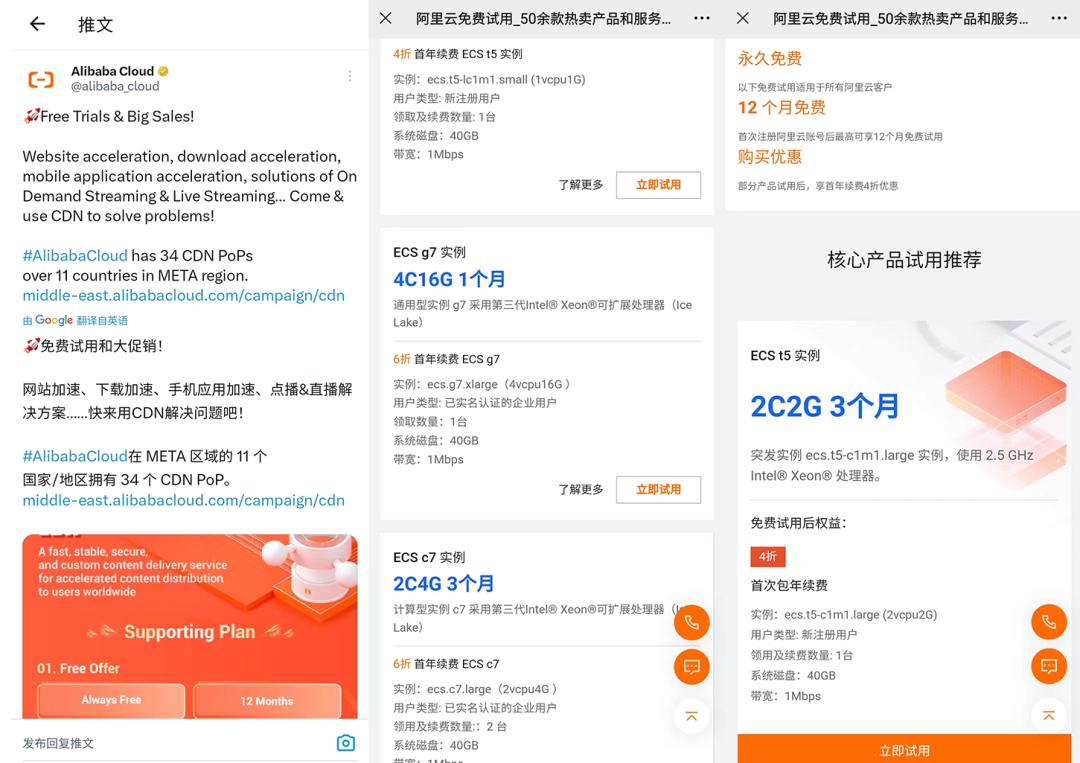1080x763 pixels.
Task: Click ECS c7 实例 card label
Action: click(x=429, y=557)
